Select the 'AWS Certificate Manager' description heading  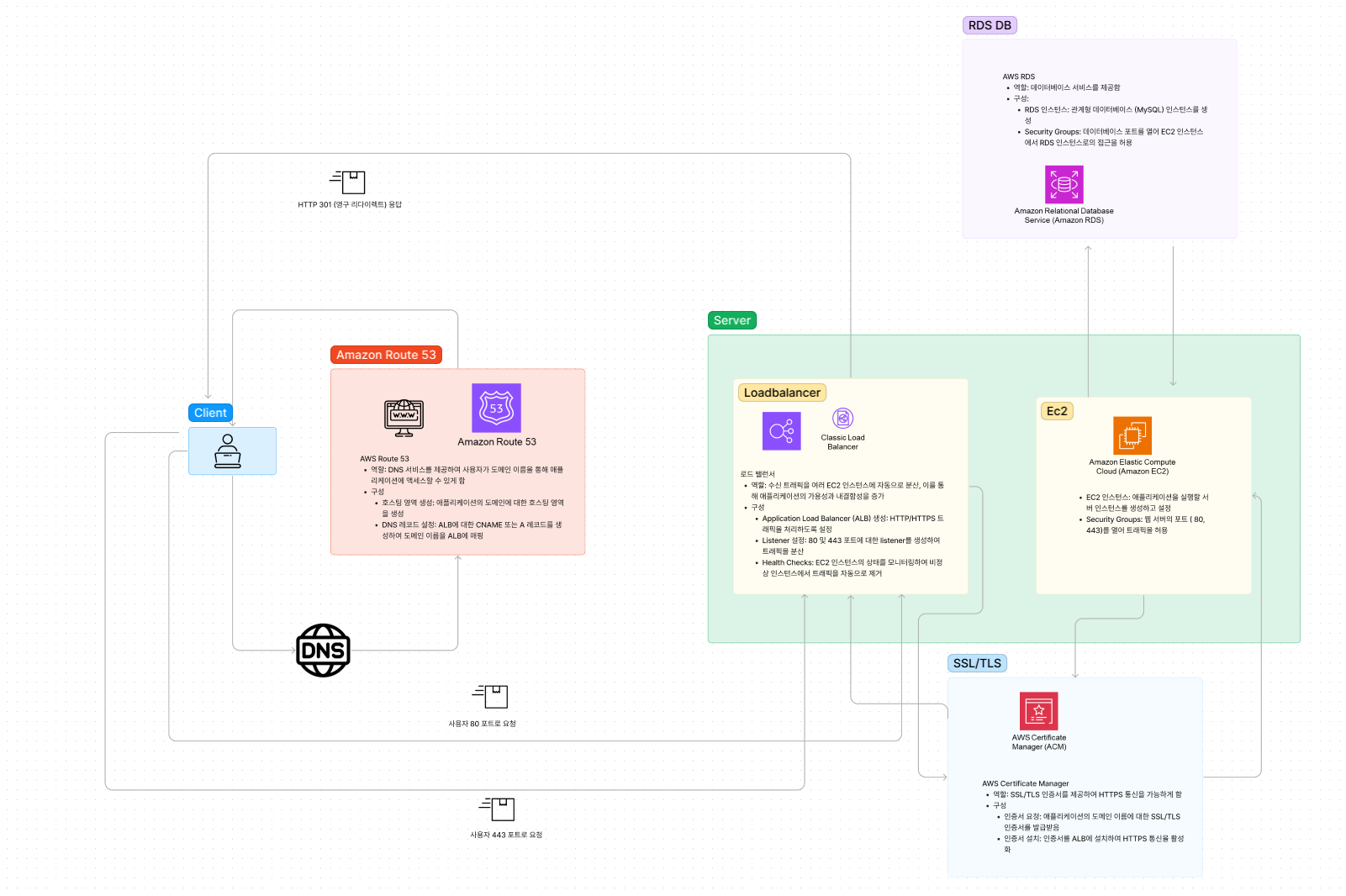pos(1025,783)
